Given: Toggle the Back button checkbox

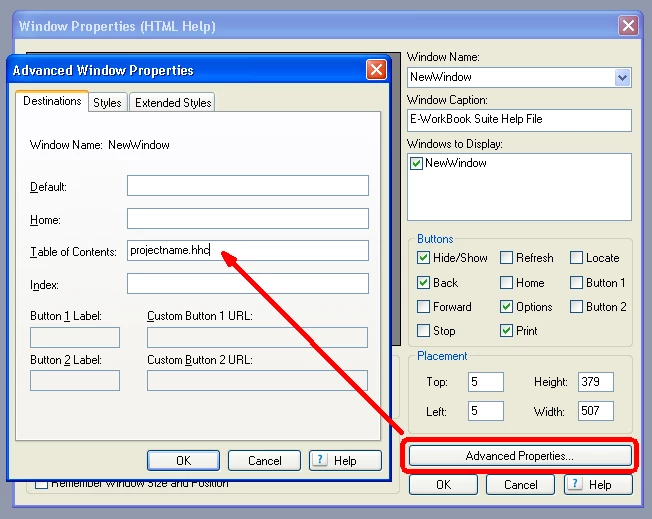Looking at the screenshot, I should 423,283.
